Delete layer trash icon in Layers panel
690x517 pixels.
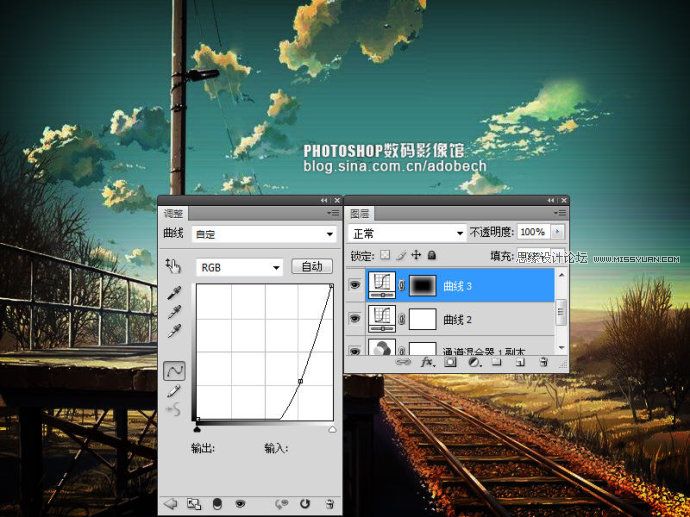[x=543, y=362]
